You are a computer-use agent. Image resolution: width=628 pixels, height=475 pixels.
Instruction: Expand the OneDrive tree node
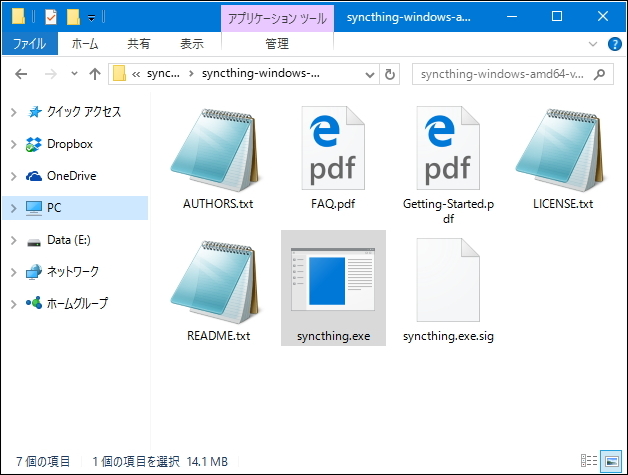pyautogui.click(x=14, y=176)
